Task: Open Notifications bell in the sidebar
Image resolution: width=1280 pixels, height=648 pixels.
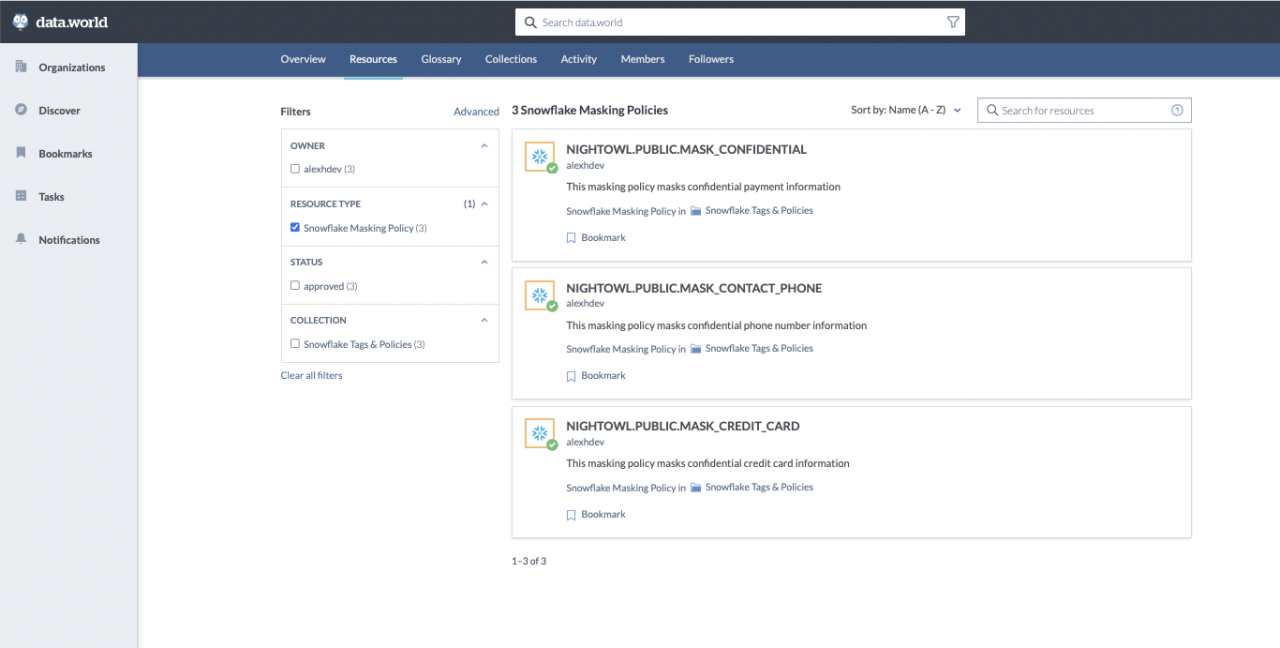Action: pyautogui.click(x=21, y=239)
